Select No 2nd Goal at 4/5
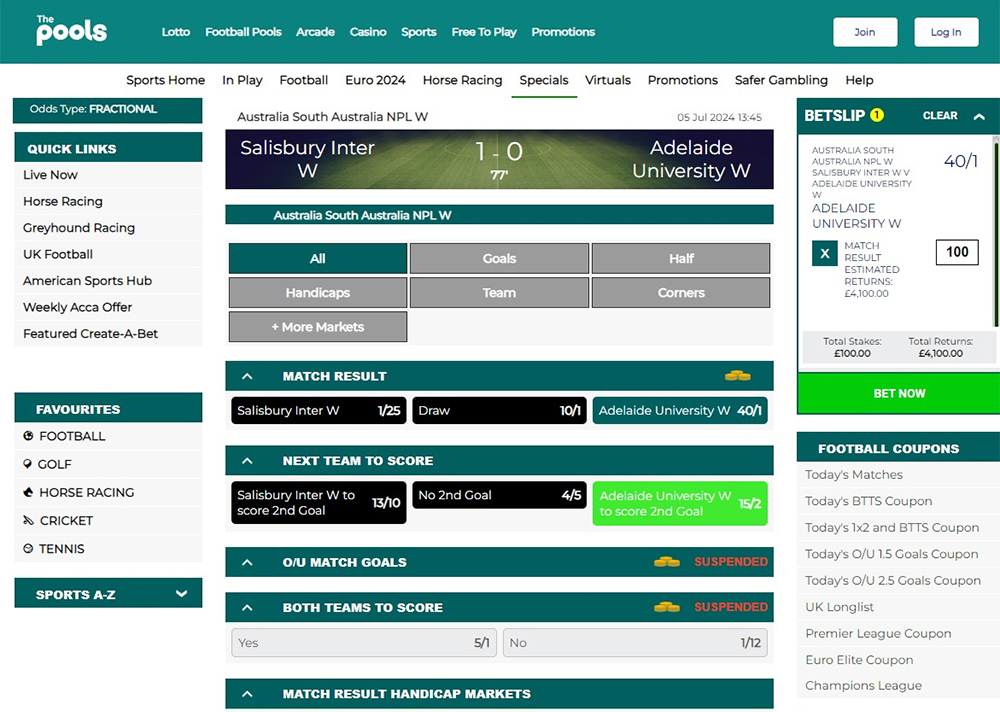This screenshot has height=712, width=1000. coord(499,495)
